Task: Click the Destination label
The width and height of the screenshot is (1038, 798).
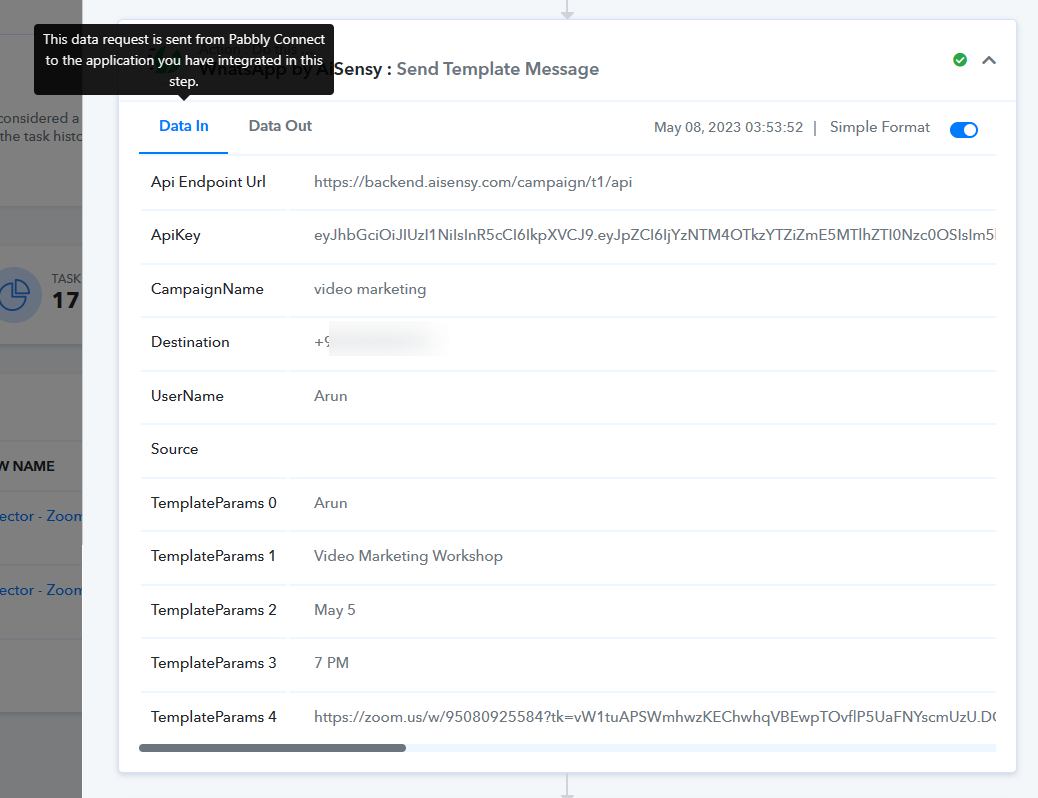Action: pyautogui.click(x=190, y=342)
